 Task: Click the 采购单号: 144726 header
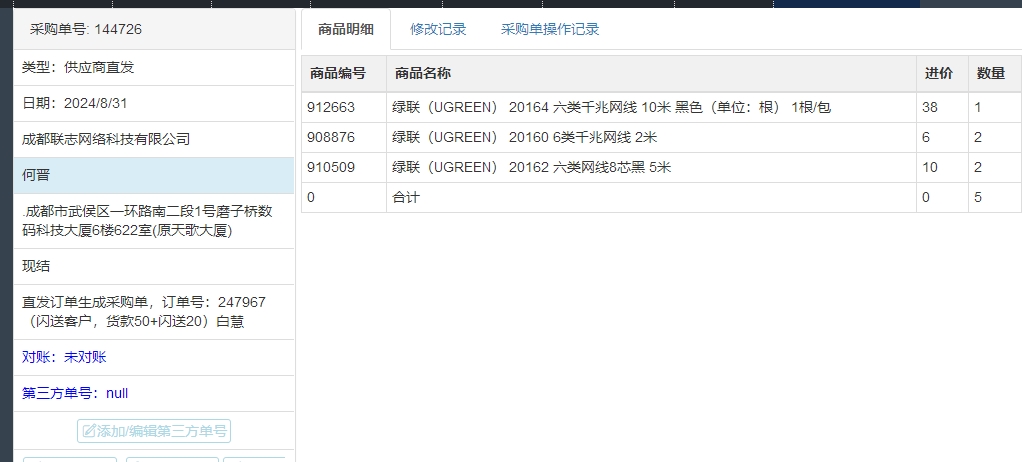coord(154,29)
